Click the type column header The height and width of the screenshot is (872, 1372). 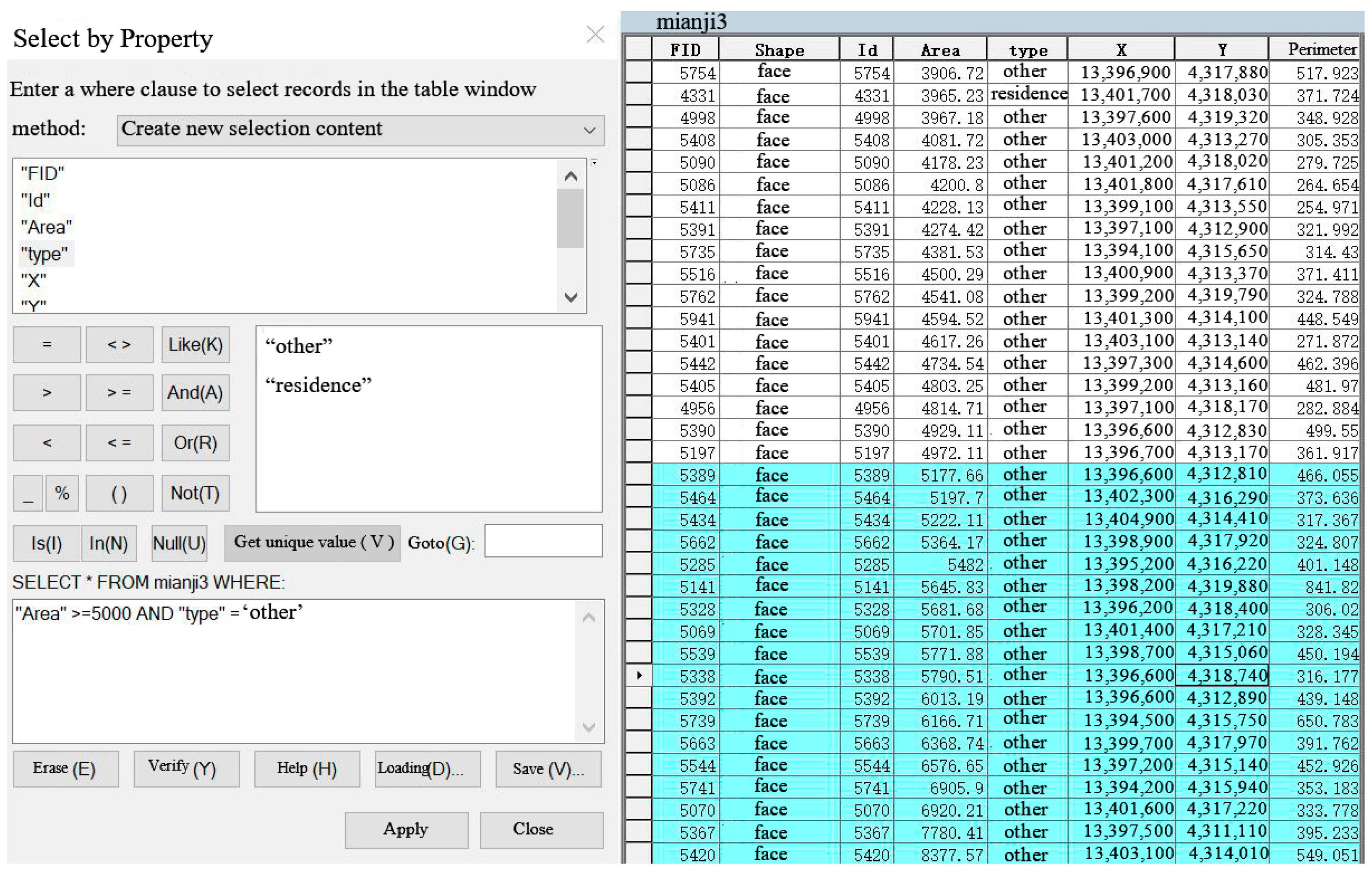1027,49
